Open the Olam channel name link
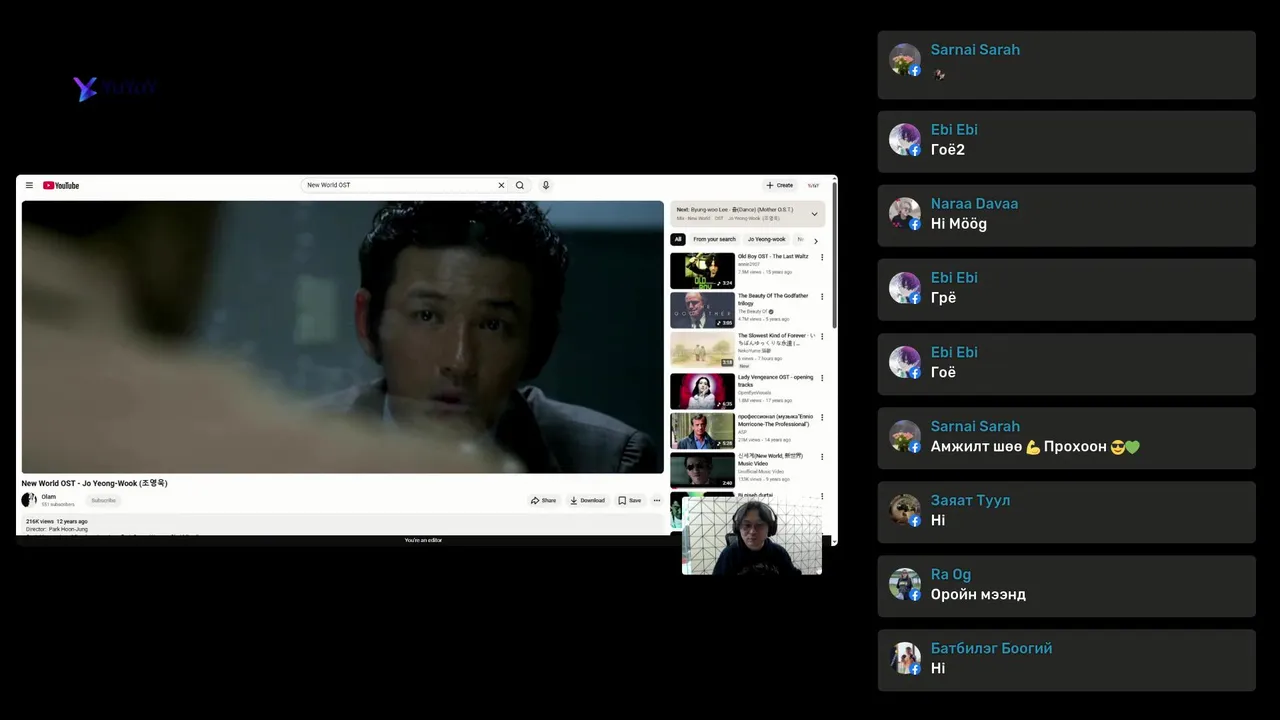1280x720 pixels. tap(49, 497)
